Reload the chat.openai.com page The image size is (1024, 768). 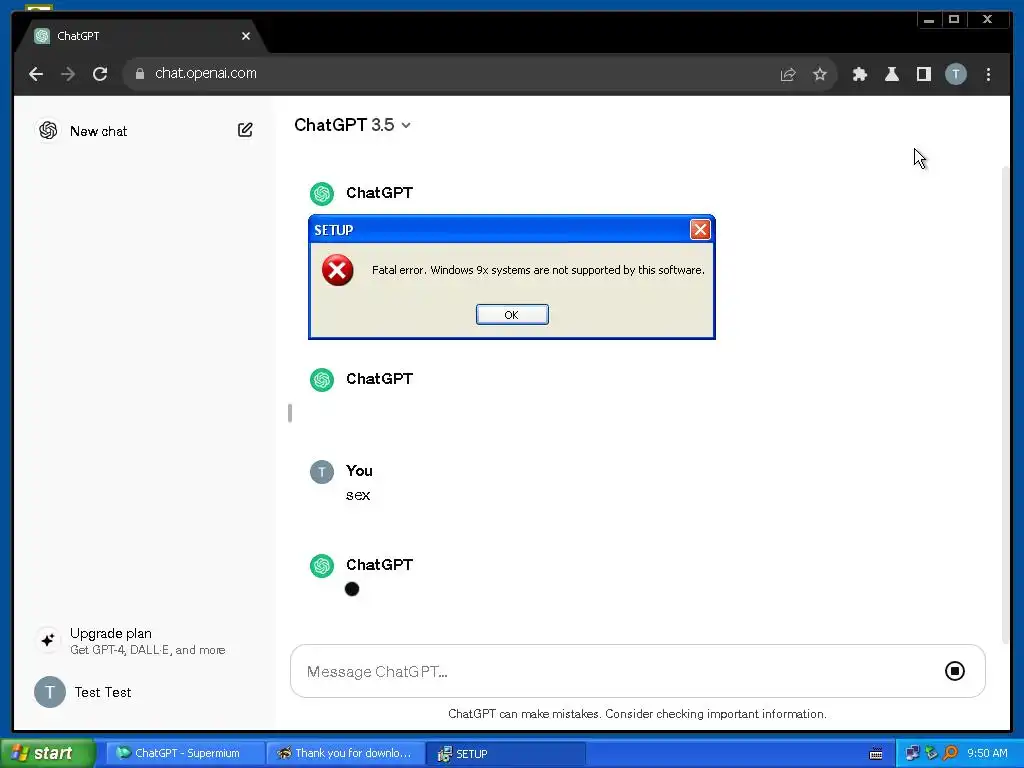point(100,74)
